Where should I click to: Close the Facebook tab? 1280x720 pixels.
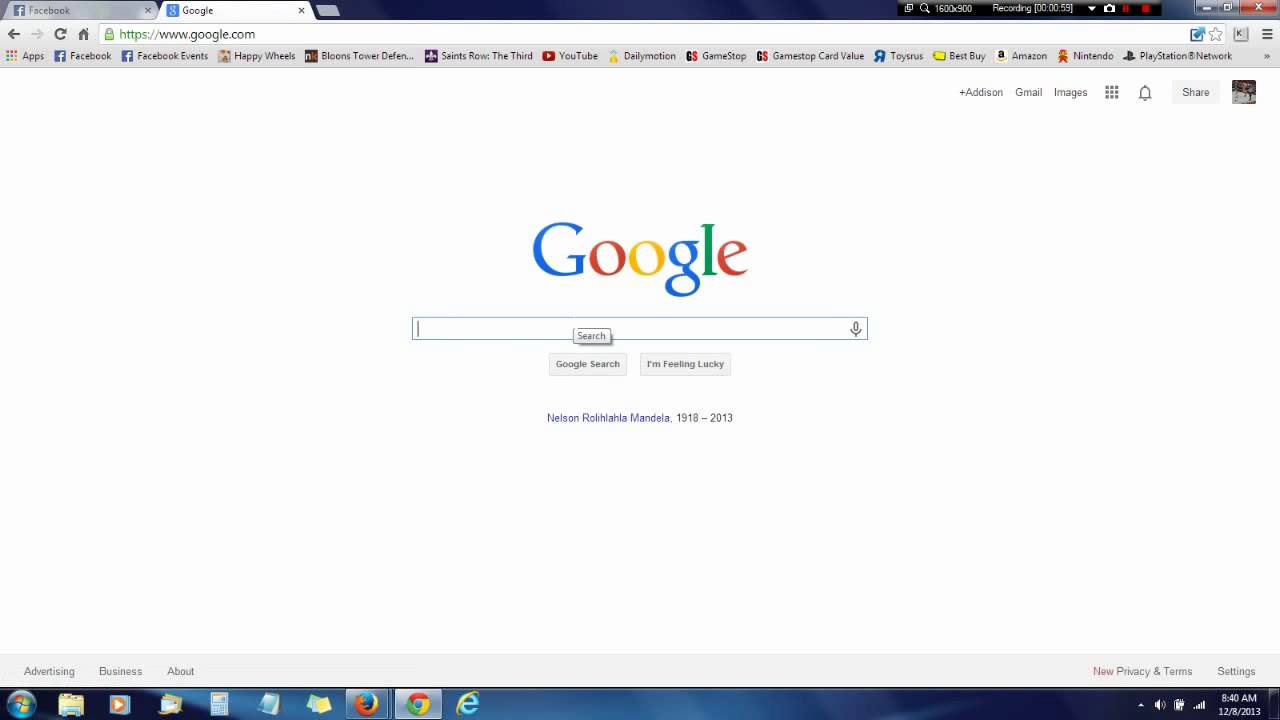(x=148, y=10)
